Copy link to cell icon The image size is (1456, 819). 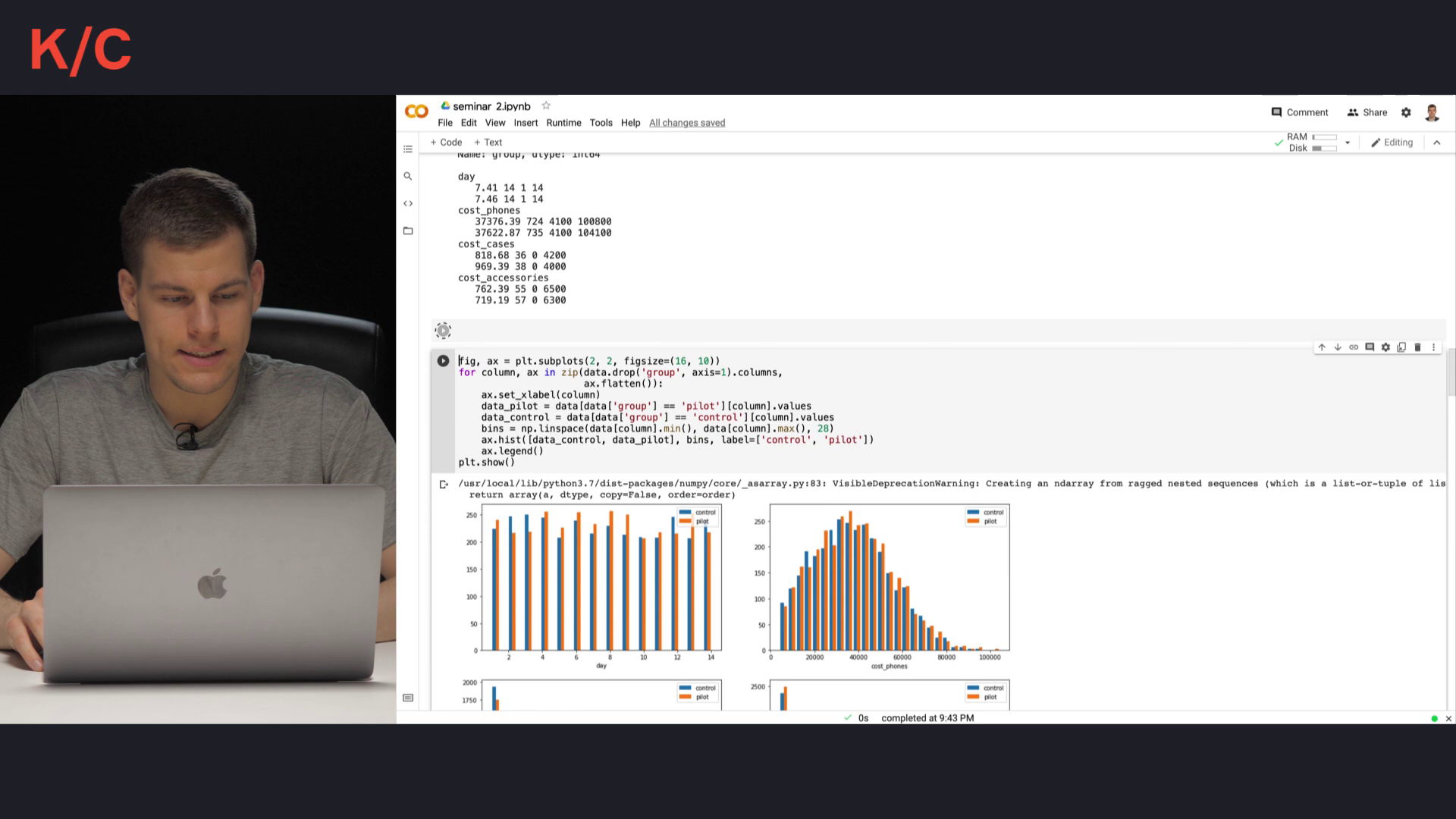(x=1354, y=347)
